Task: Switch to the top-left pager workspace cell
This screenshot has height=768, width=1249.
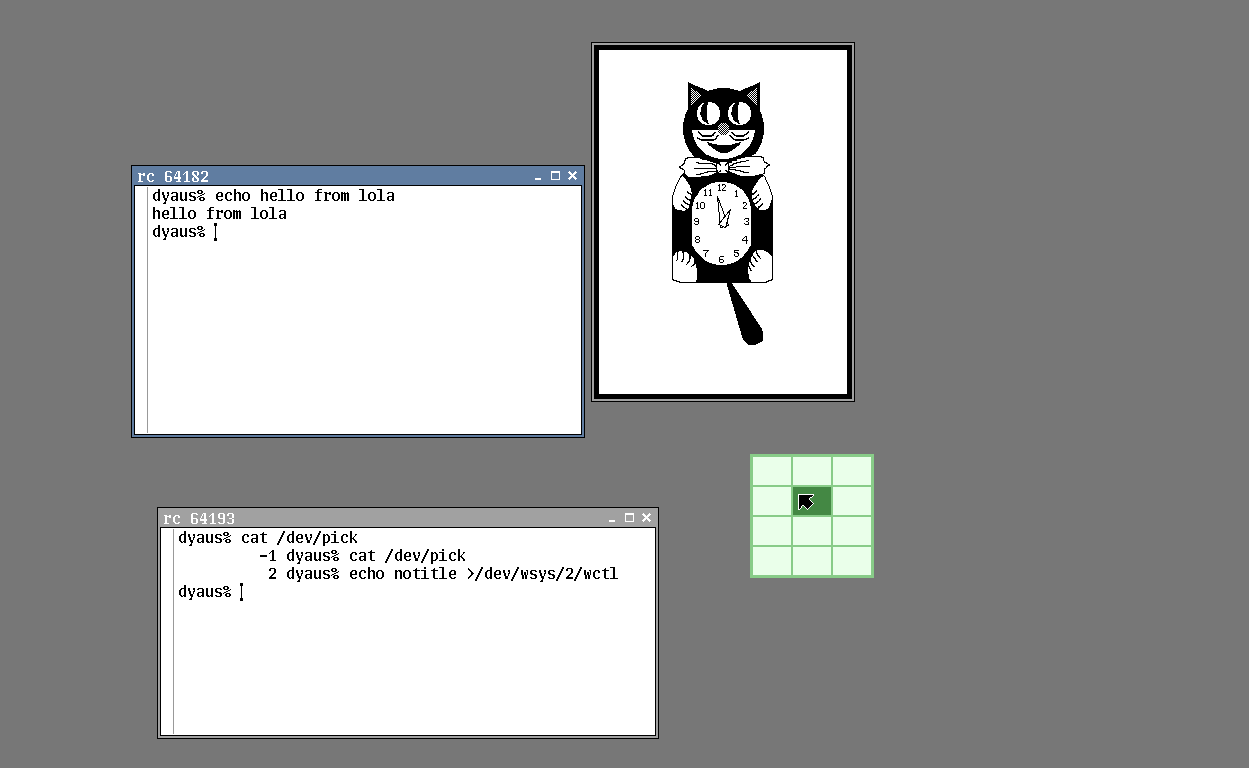Action: tap(772, 471)
